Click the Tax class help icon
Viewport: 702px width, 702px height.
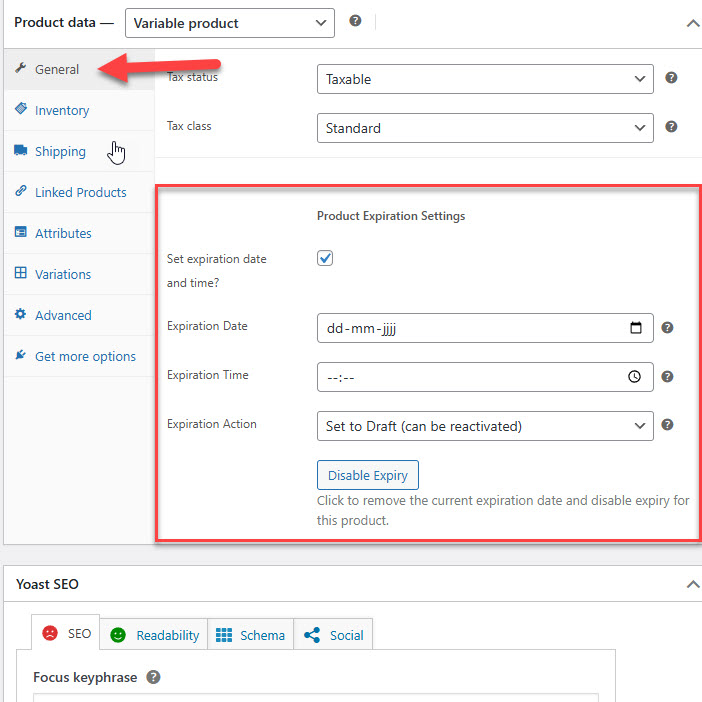(671, 127)
